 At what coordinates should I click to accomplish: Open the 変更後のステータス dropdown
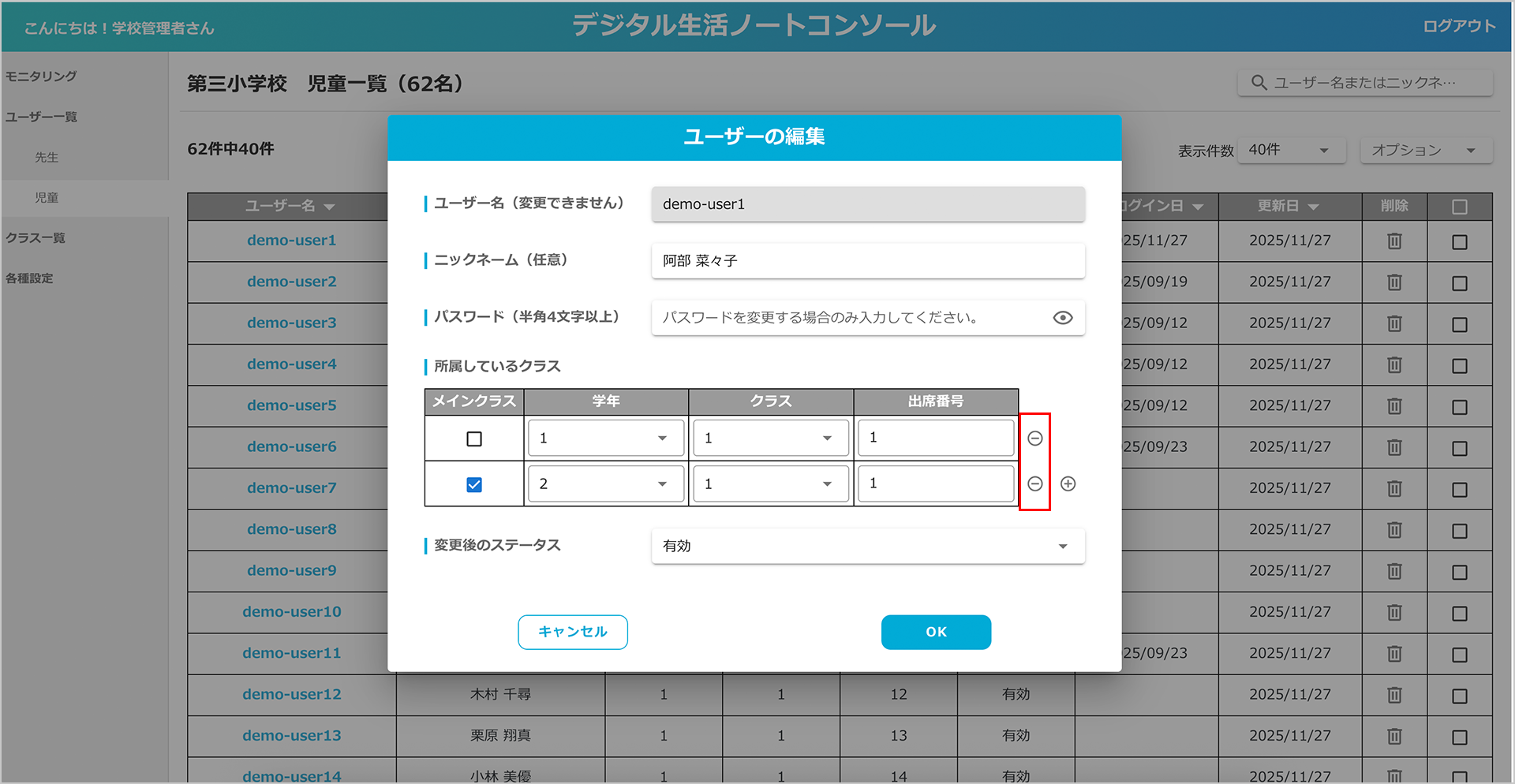868,546
